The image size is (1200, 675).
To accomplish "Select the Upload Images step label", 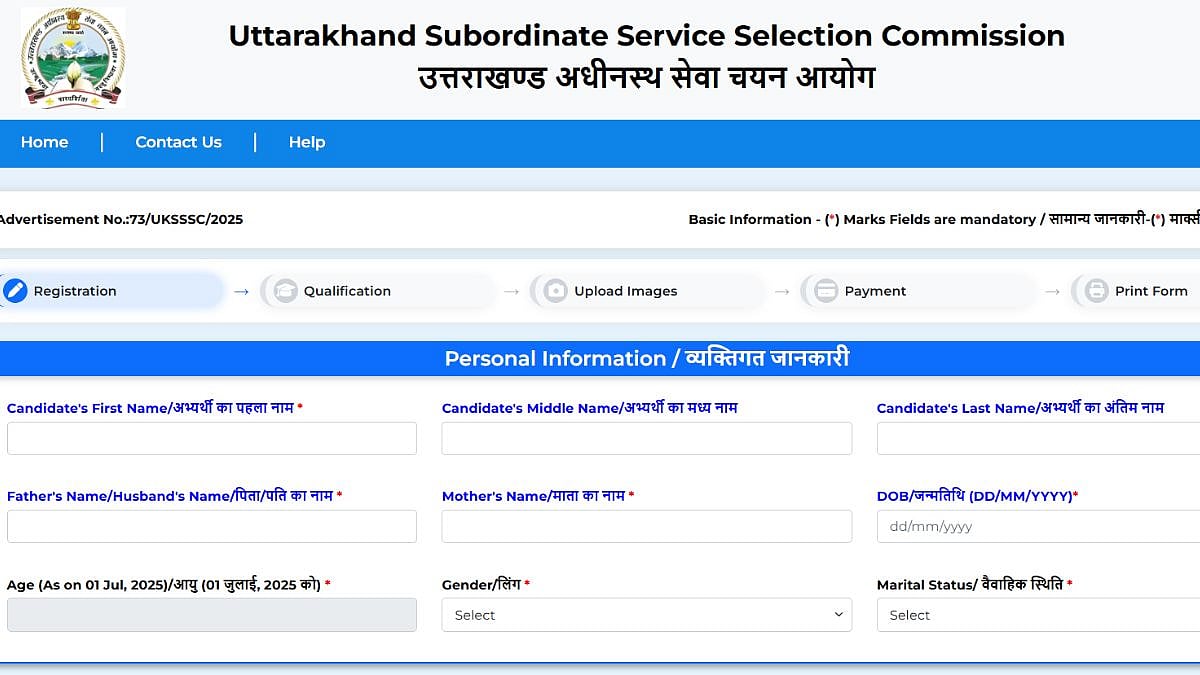I will [x=626, y=291].
